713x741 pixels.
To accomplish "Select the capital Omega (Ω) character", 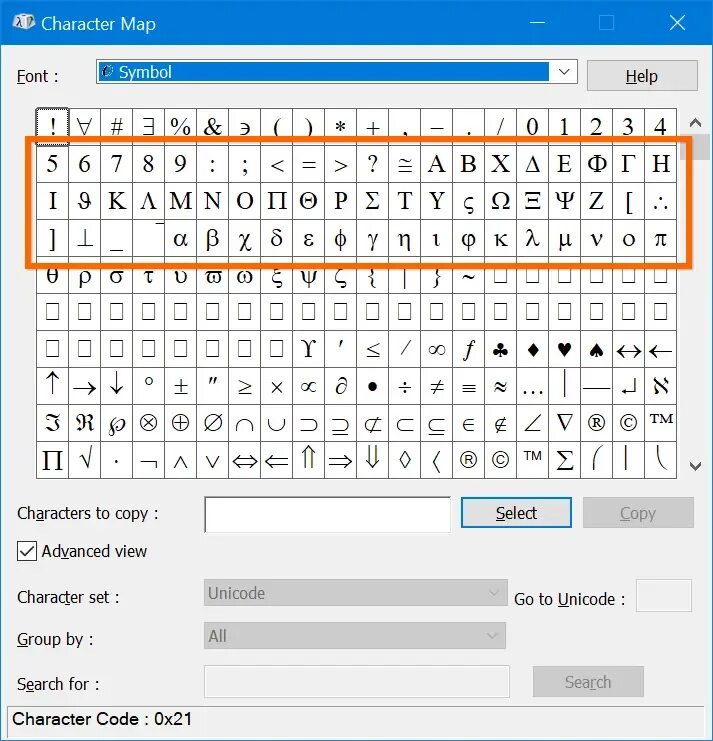I will tap(500, 201).
